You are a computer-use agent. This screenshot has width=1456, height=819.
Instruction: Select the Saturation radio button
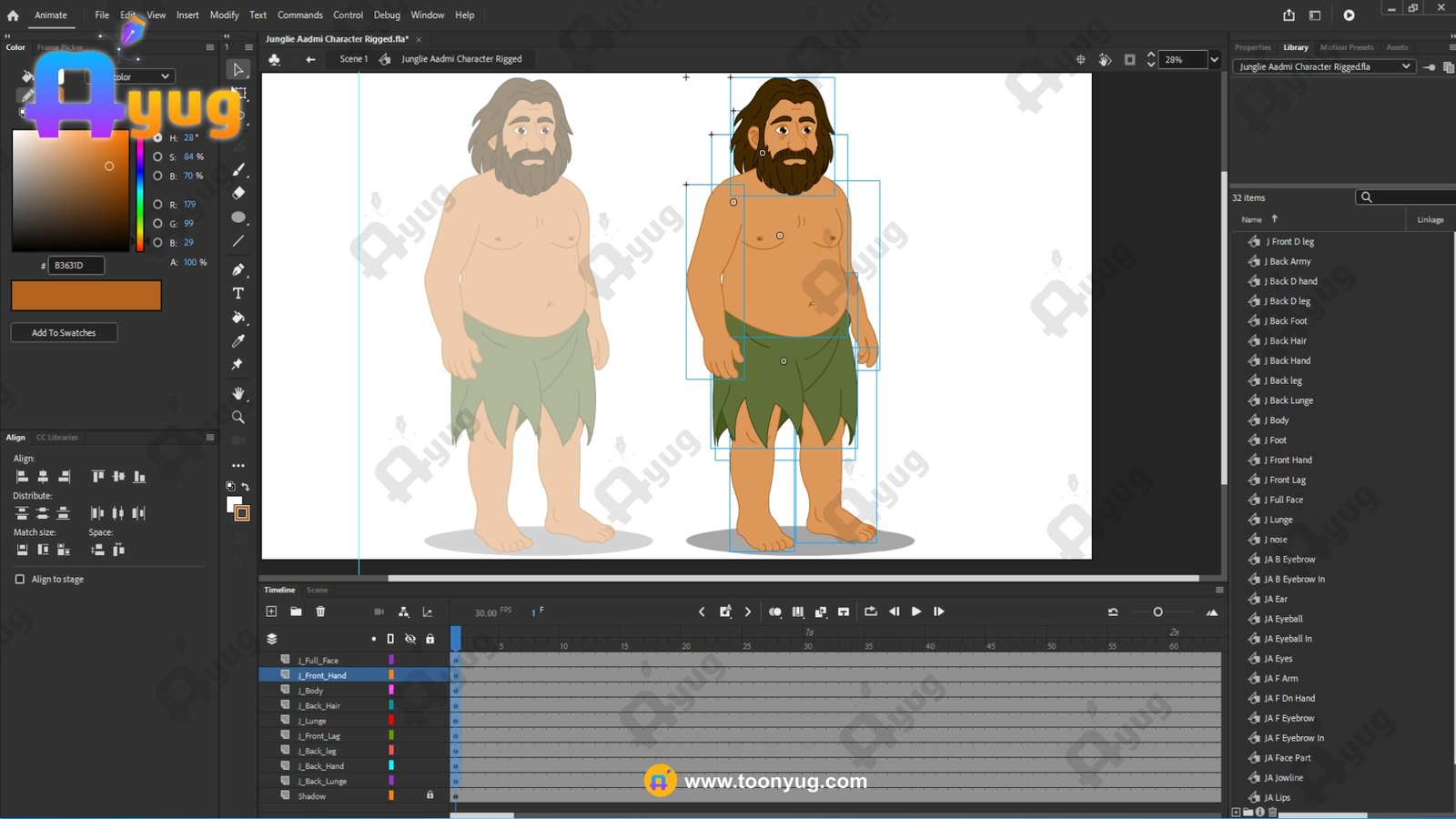(x=157, y=157)
